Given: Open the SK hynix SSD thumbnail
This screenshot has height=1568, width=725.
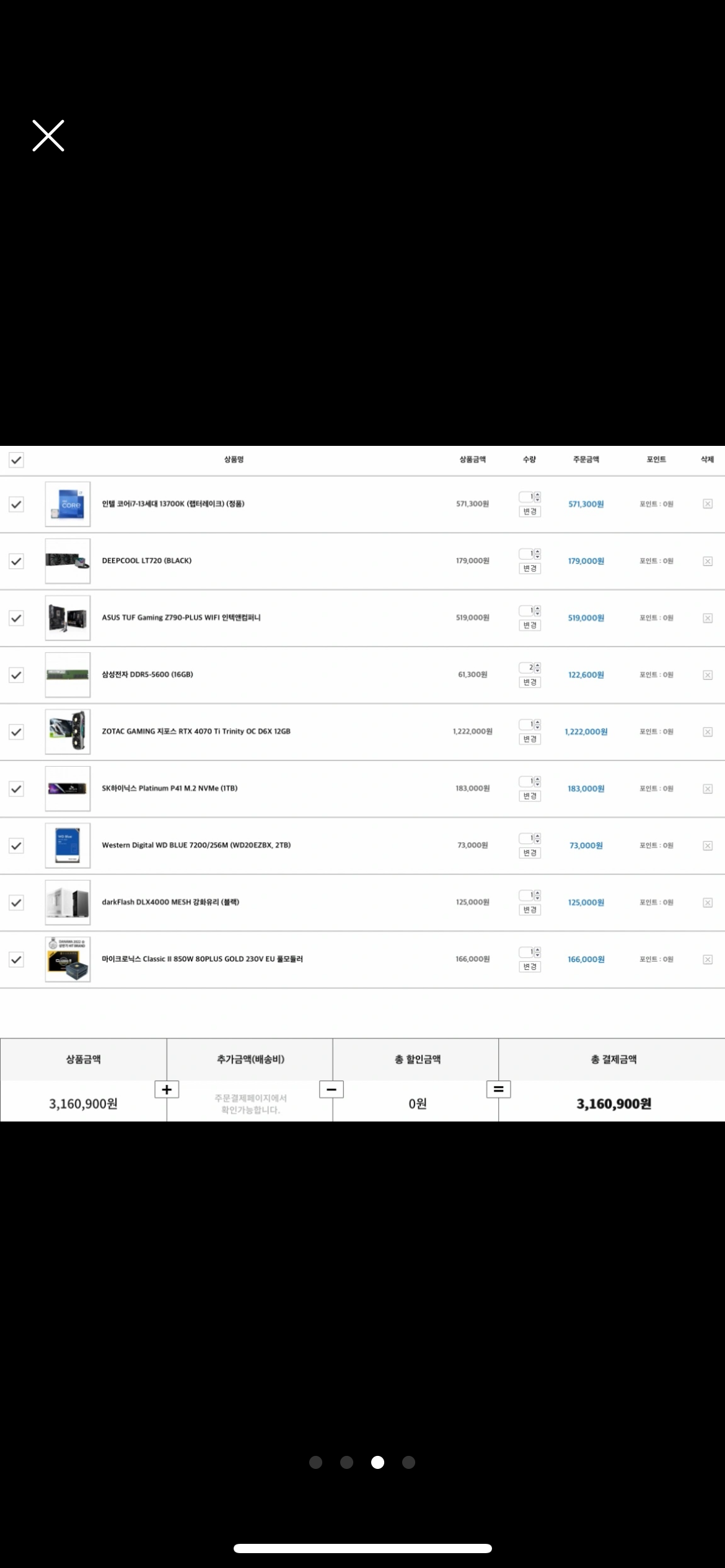Looking at the screenshot, I should [68, 789].
